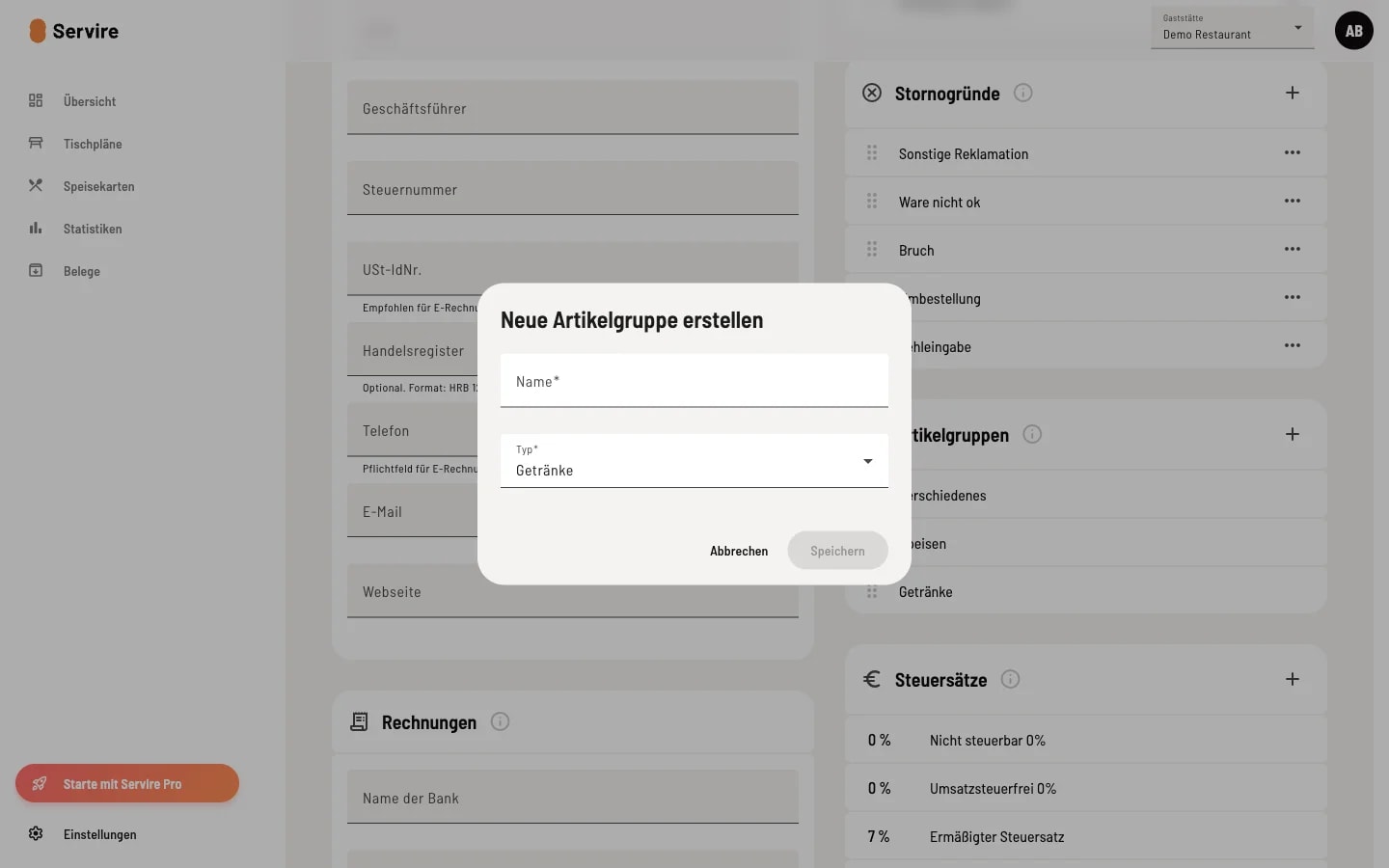Open Belege in sidebar
The image size is (1389, 868).
[x=82, y=271]
